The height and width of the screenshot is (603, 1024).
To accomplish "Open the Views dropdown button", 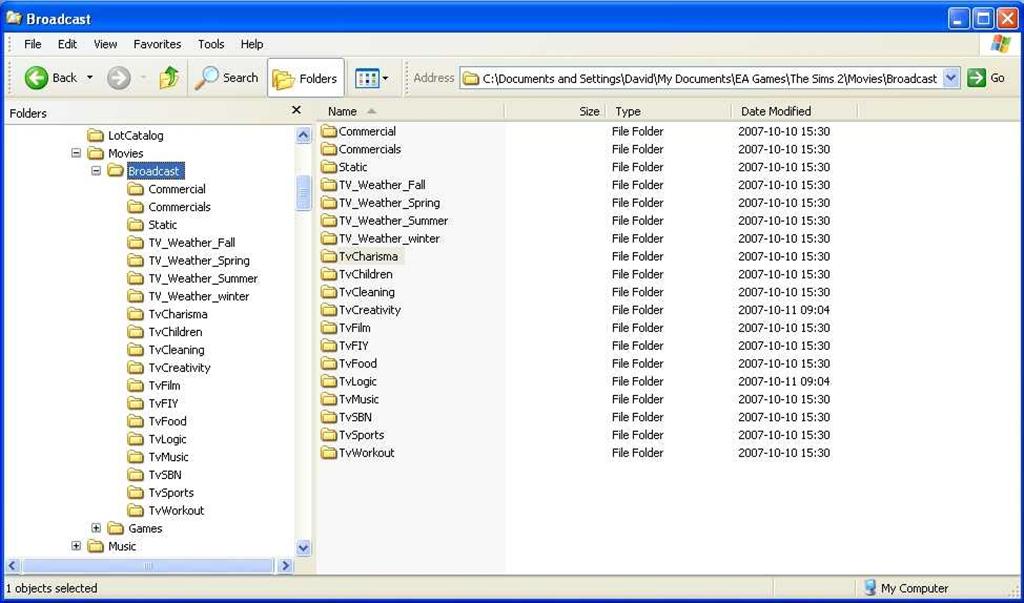I will click(372, 78).
